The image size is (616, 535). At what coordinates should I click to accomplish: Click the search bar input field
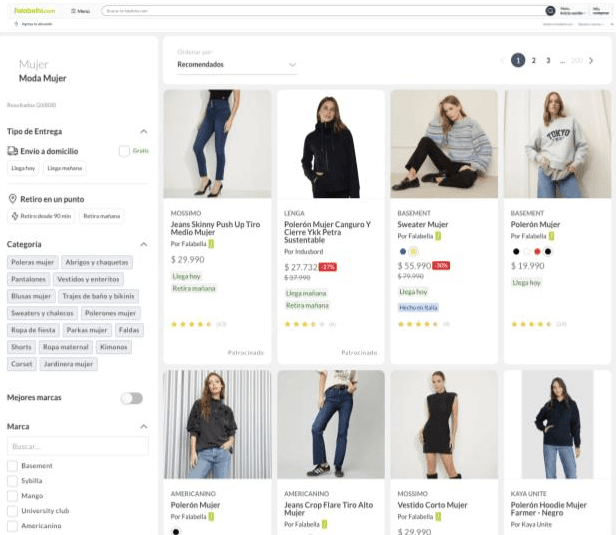[323, 11]
